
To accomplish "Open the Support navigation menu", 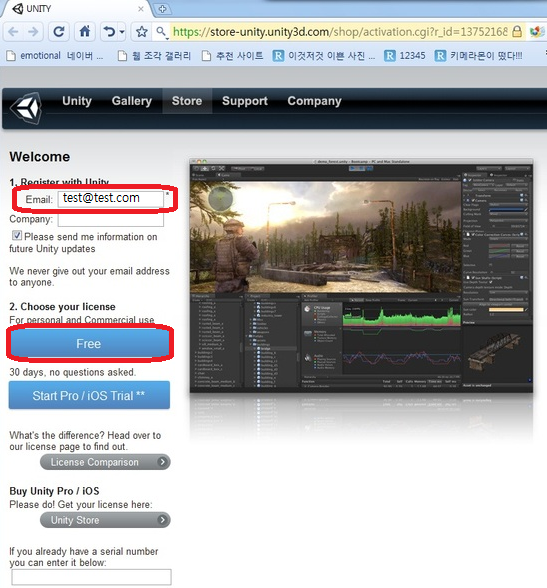I will [x=245, y=101].
